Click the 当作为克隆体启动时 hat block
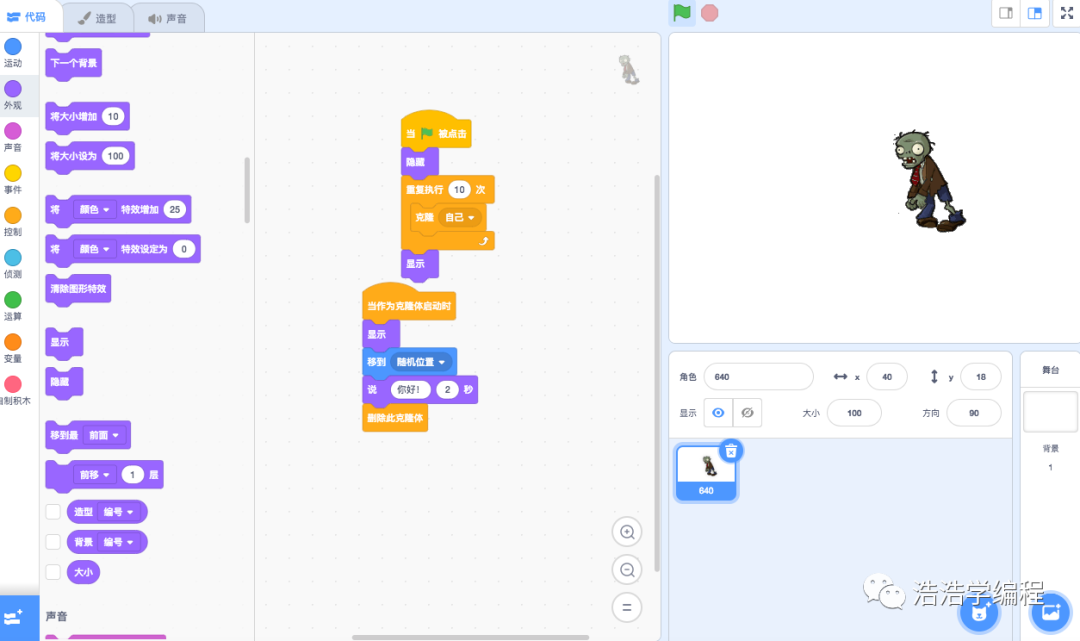 pyautogui.click(x=409, y=303)
